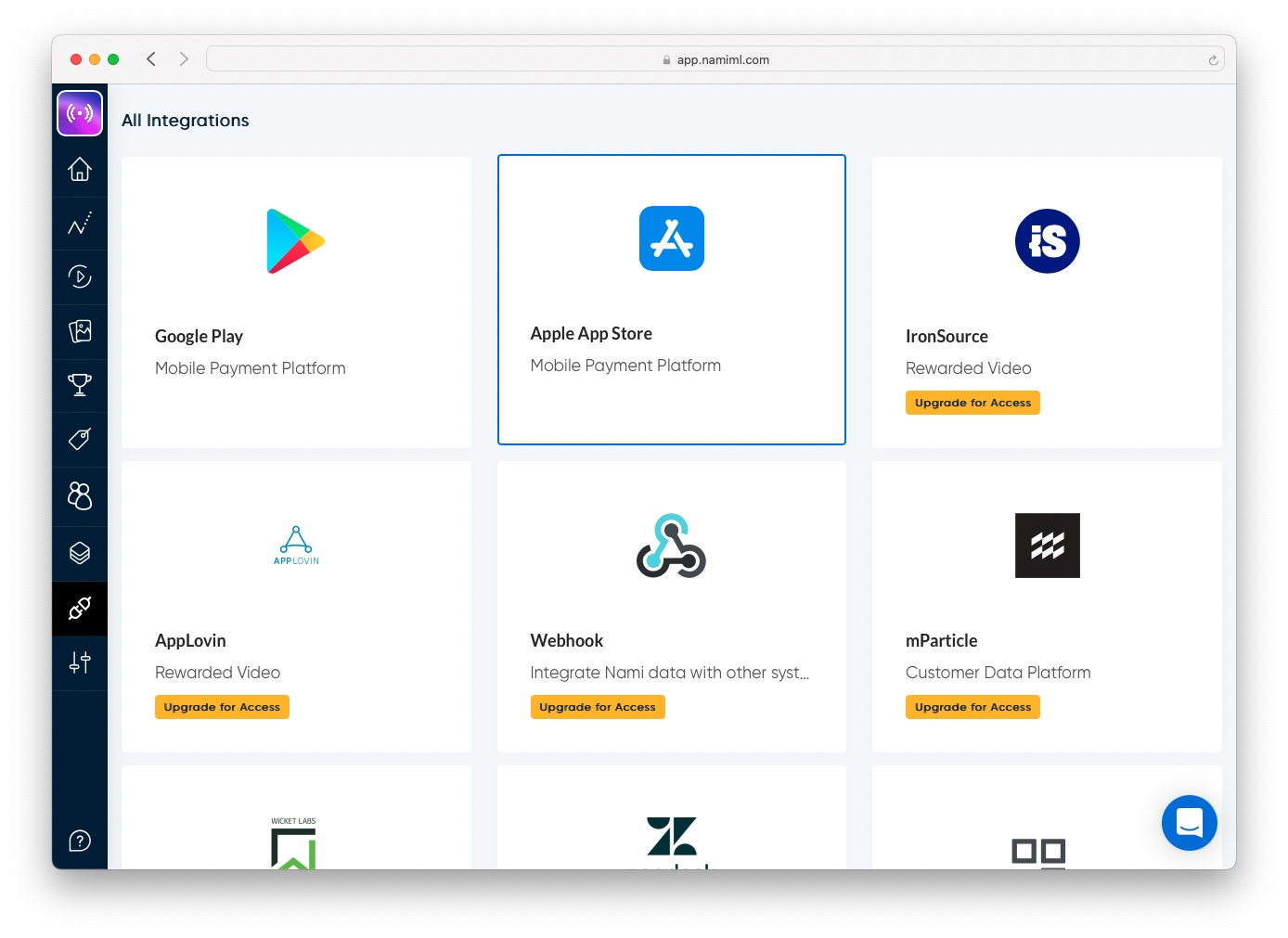Click the IronSource logo

click(1048, 241)
